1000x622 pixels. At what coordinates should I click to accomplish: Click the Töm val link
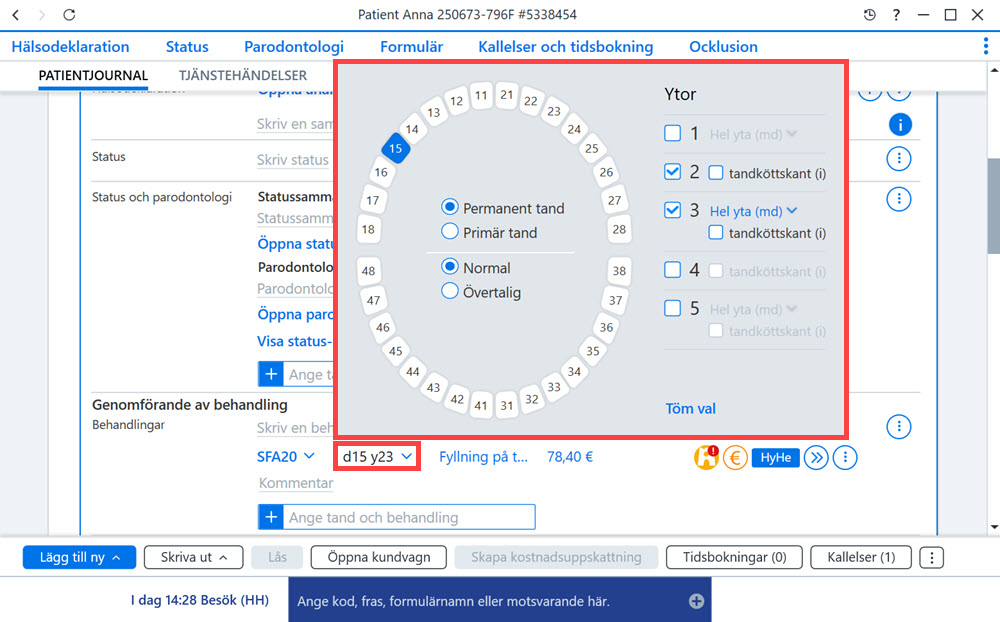[x=691, y=408]
